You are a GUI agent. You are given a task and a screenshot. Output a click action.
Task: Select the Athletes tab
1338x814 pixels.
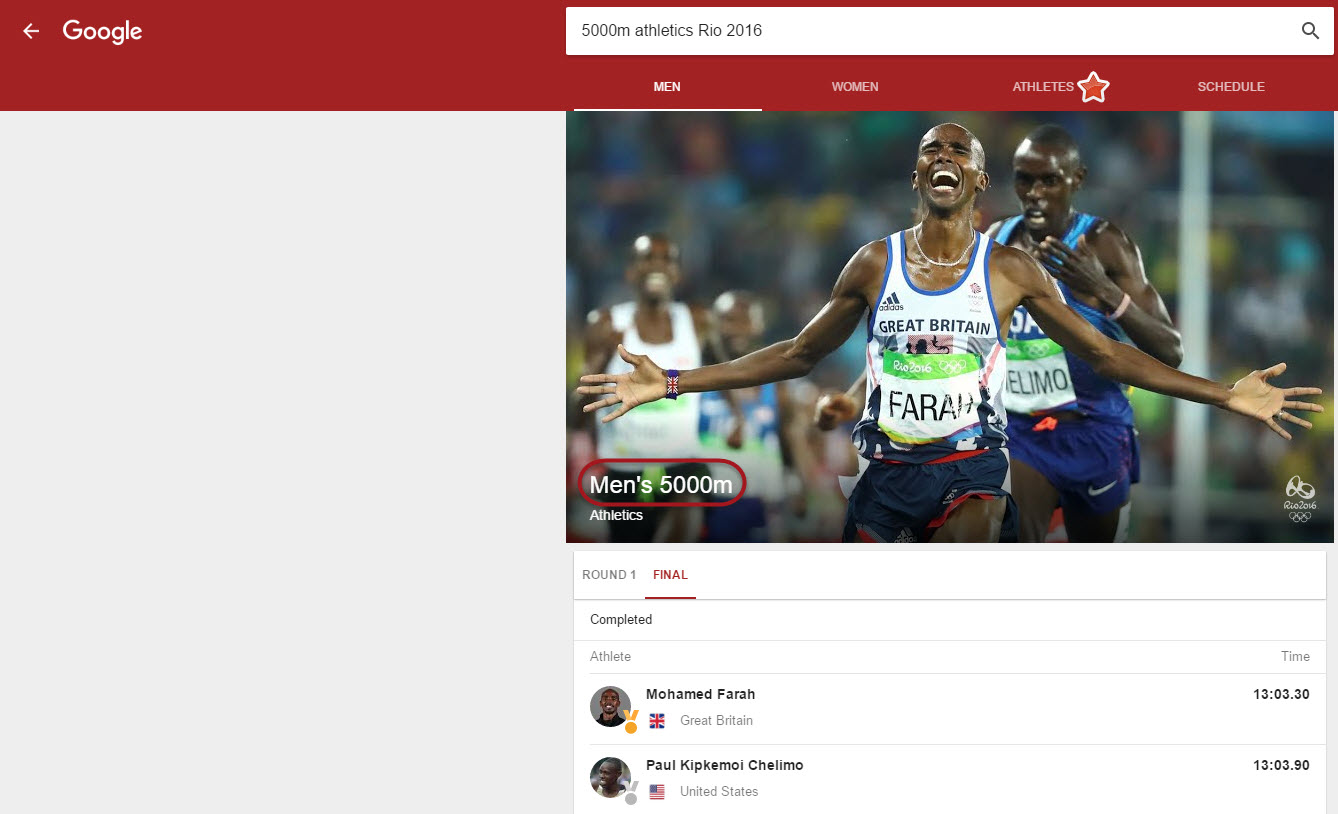pos(1042,87)
